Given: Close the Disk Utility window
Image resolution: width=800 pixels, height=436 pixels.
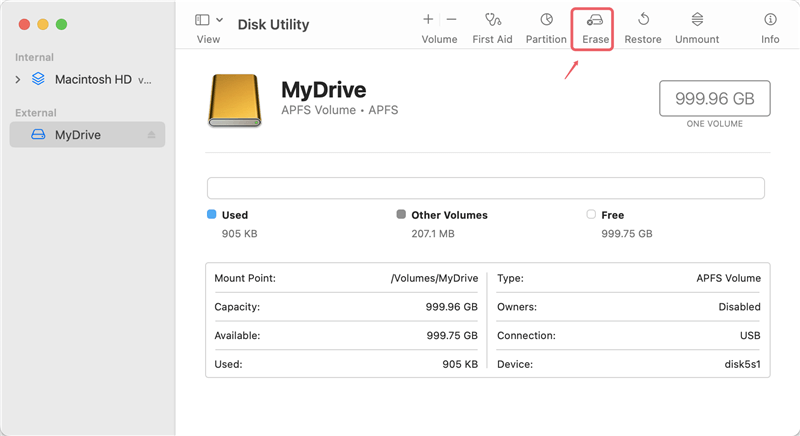Looking at the screenshot, I should [24, 24].
